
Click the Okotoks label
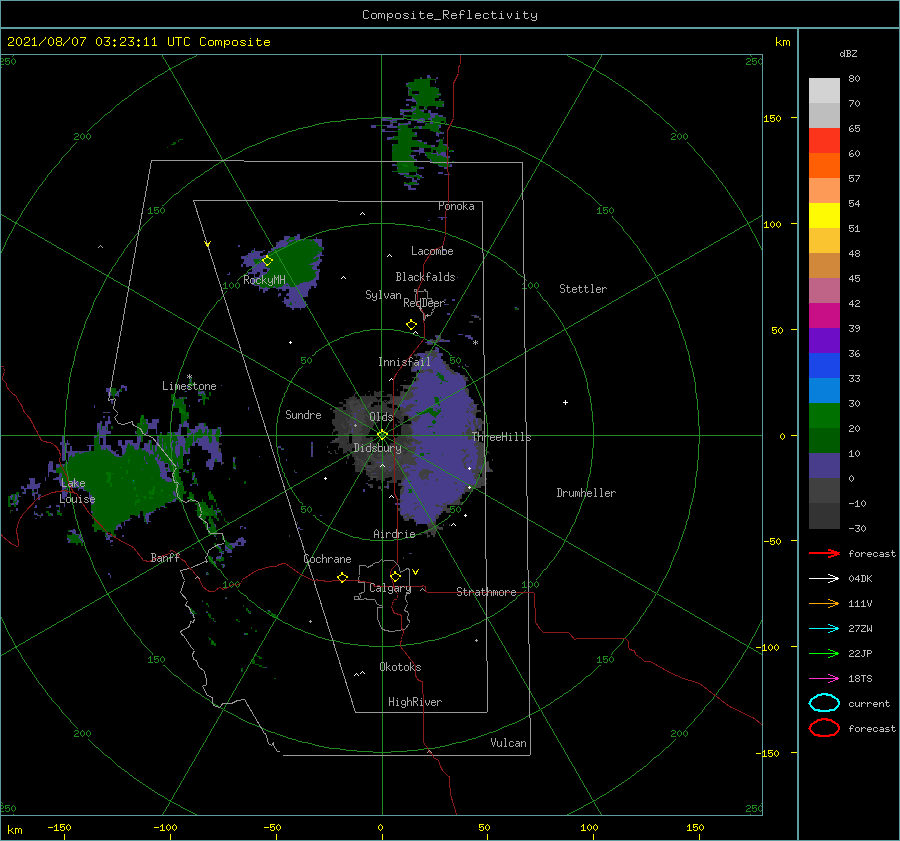pos(400,667)
